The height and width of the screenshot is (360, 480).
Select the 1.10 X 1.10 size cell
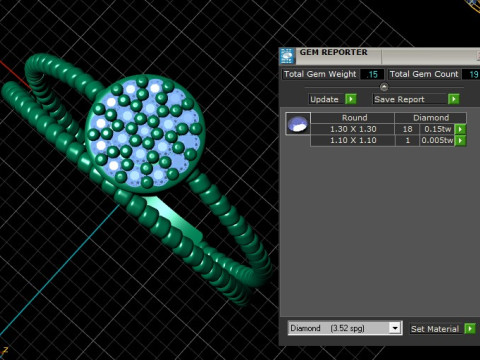pos(353,140)
